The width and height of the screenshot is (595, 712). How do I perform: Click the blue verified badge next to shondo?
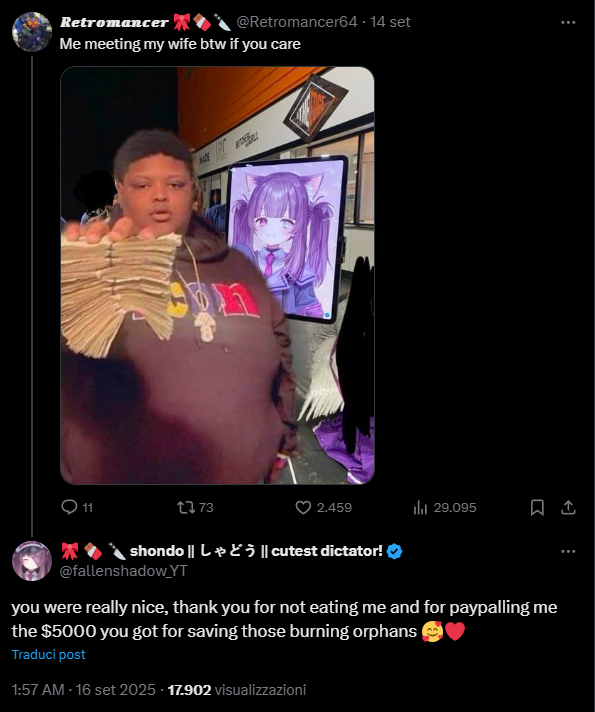coord(394,551)
